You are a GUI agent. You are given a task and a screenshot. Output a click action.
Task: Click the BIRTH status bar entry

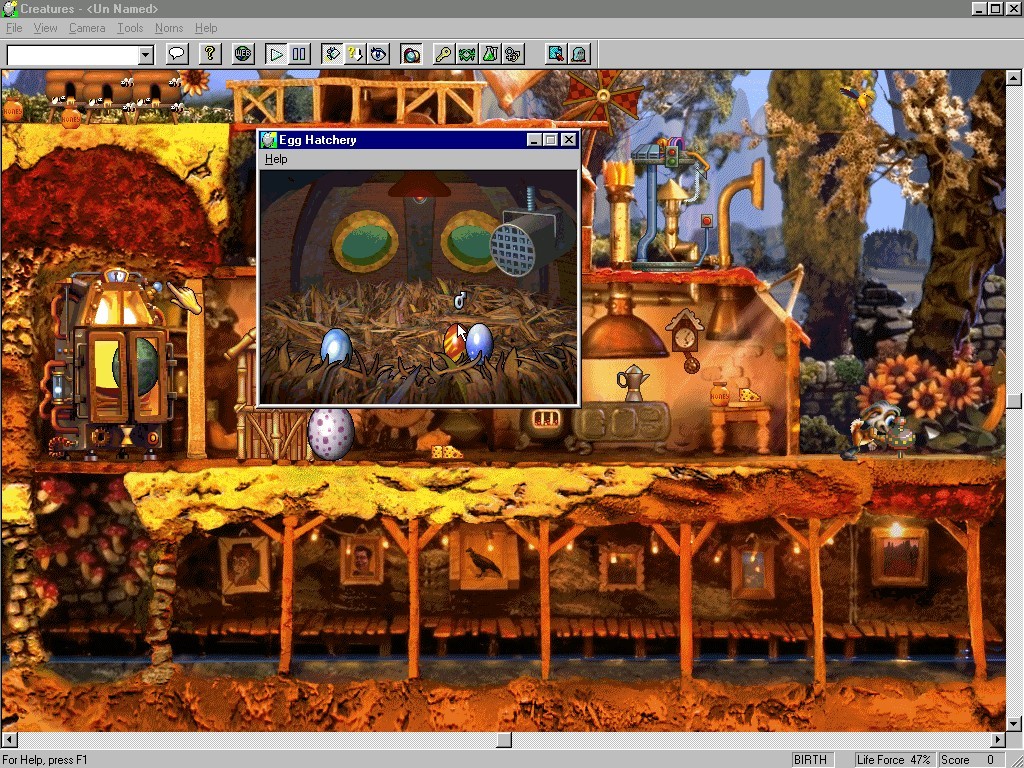tap(810, 760)
